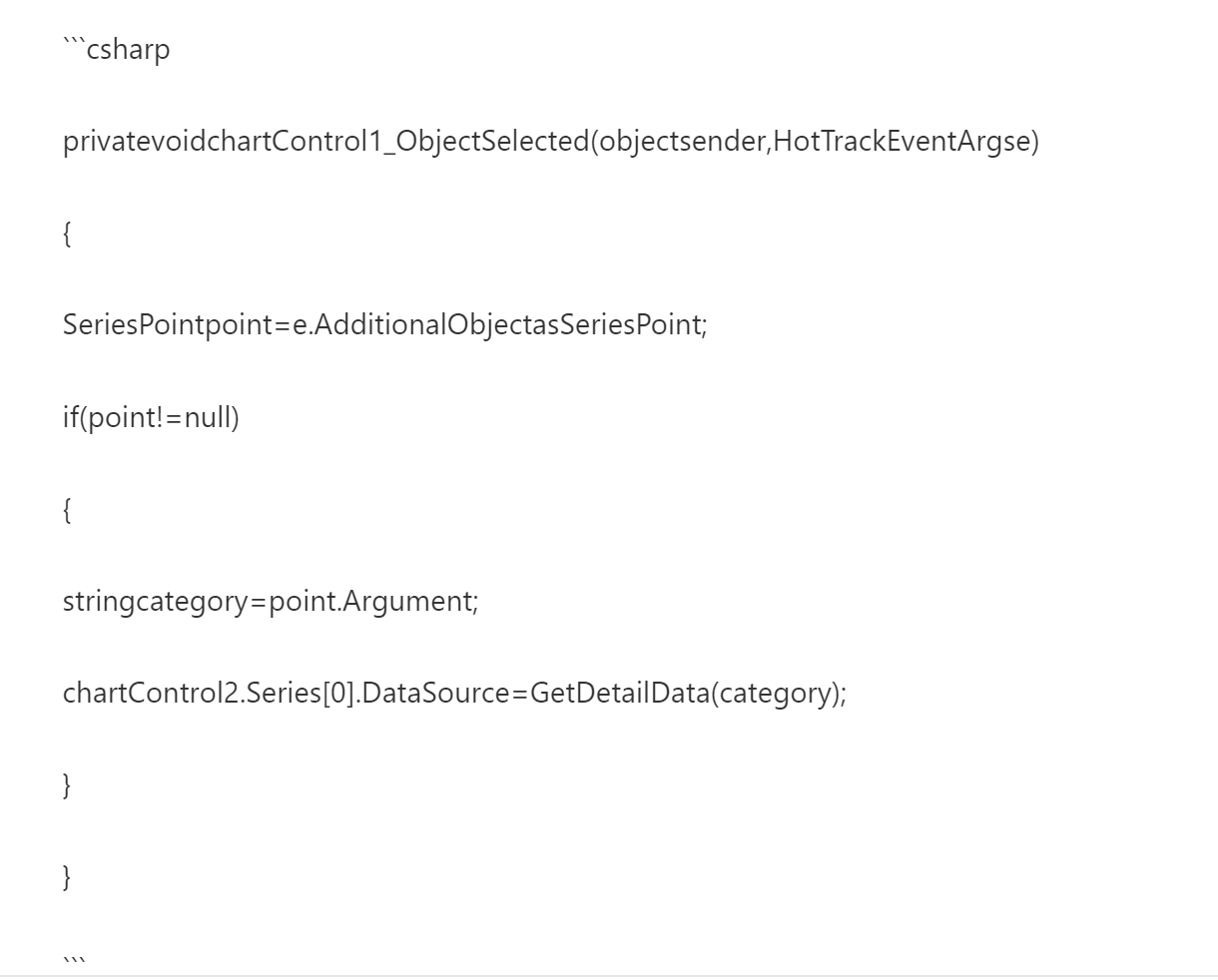The height and width of the screenshot is (980, 1218).
Task: Click the if(point!=null) condition line
Action: 151,417
